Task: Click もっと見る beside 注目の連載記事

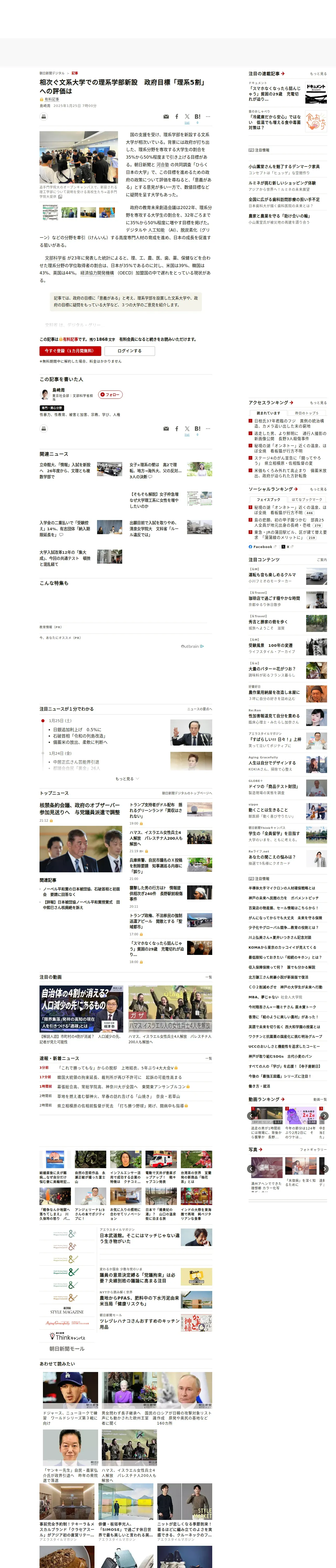Action: (318, 74)
